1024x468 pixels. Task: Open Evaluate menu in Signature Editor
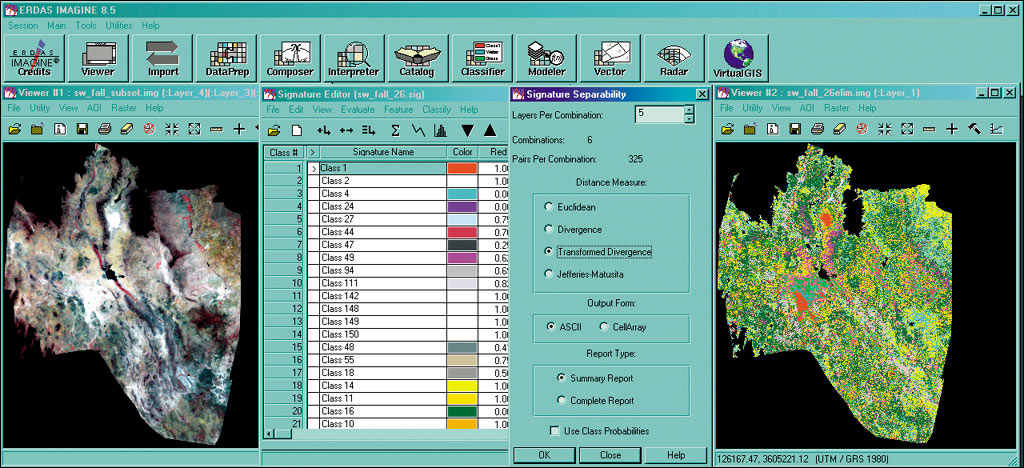(x=358, y=110)
